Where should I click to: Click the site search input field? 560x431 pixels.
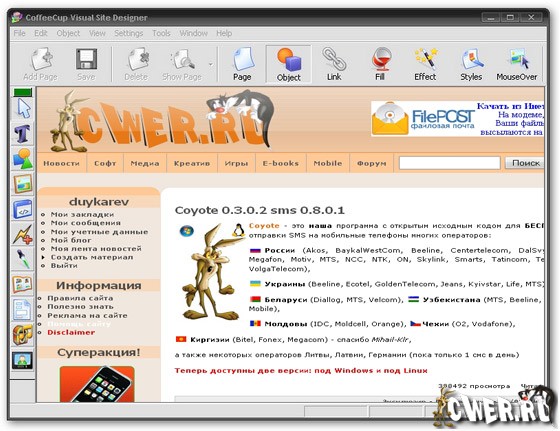449,163
